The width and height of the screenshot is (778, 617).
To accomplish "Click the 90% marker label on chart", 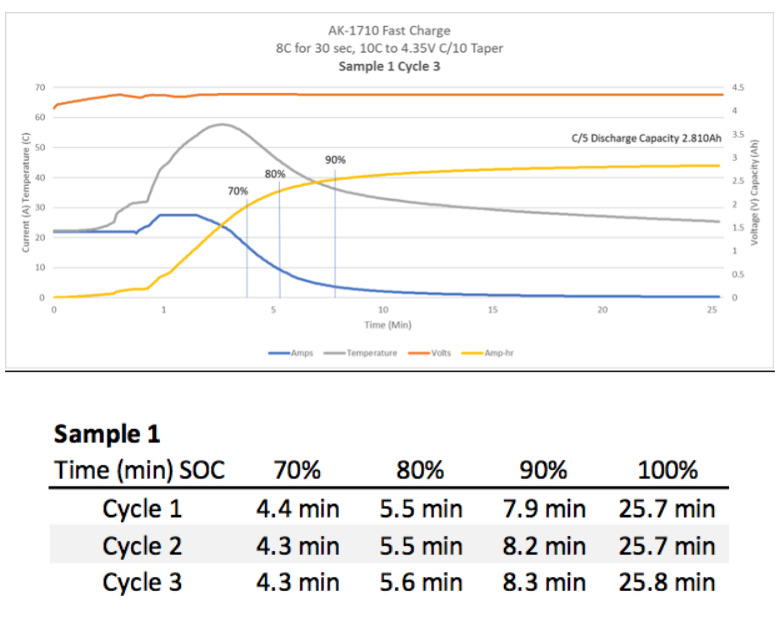I will [x=335, y=160].
